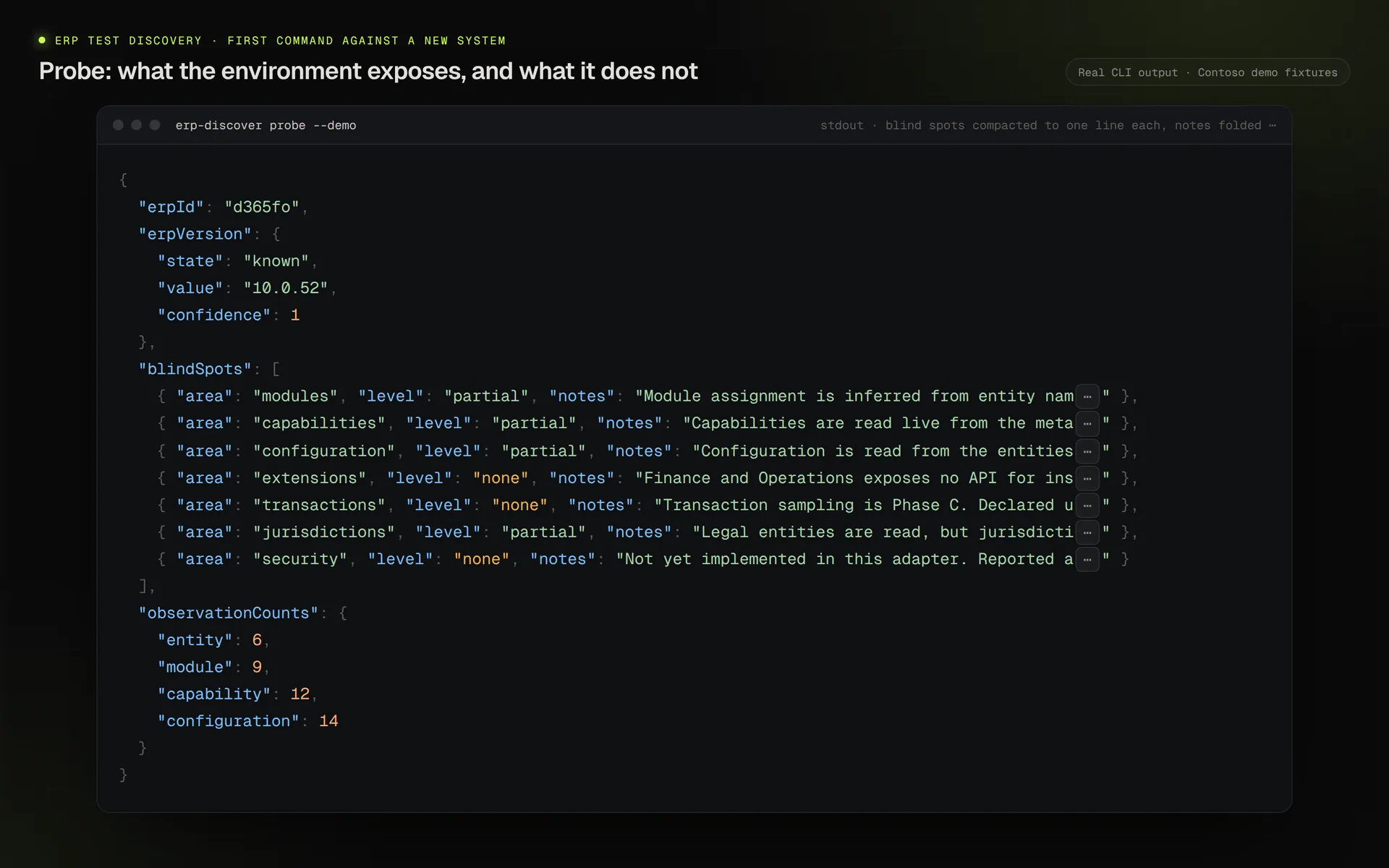Image resolution: width=1389 pixels, height=868 pixels.
Task: Expand folded notes for security blind spot
Action: [x=1087, y=560]
